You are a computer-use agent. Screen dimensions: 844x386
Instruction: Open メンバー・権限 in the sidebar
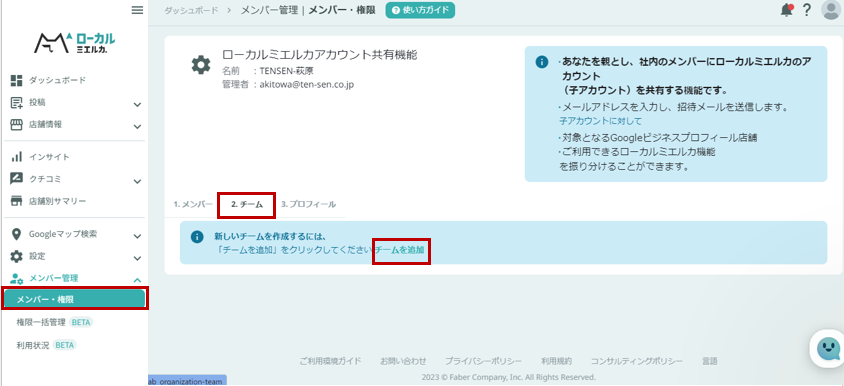tap(74, 299)
